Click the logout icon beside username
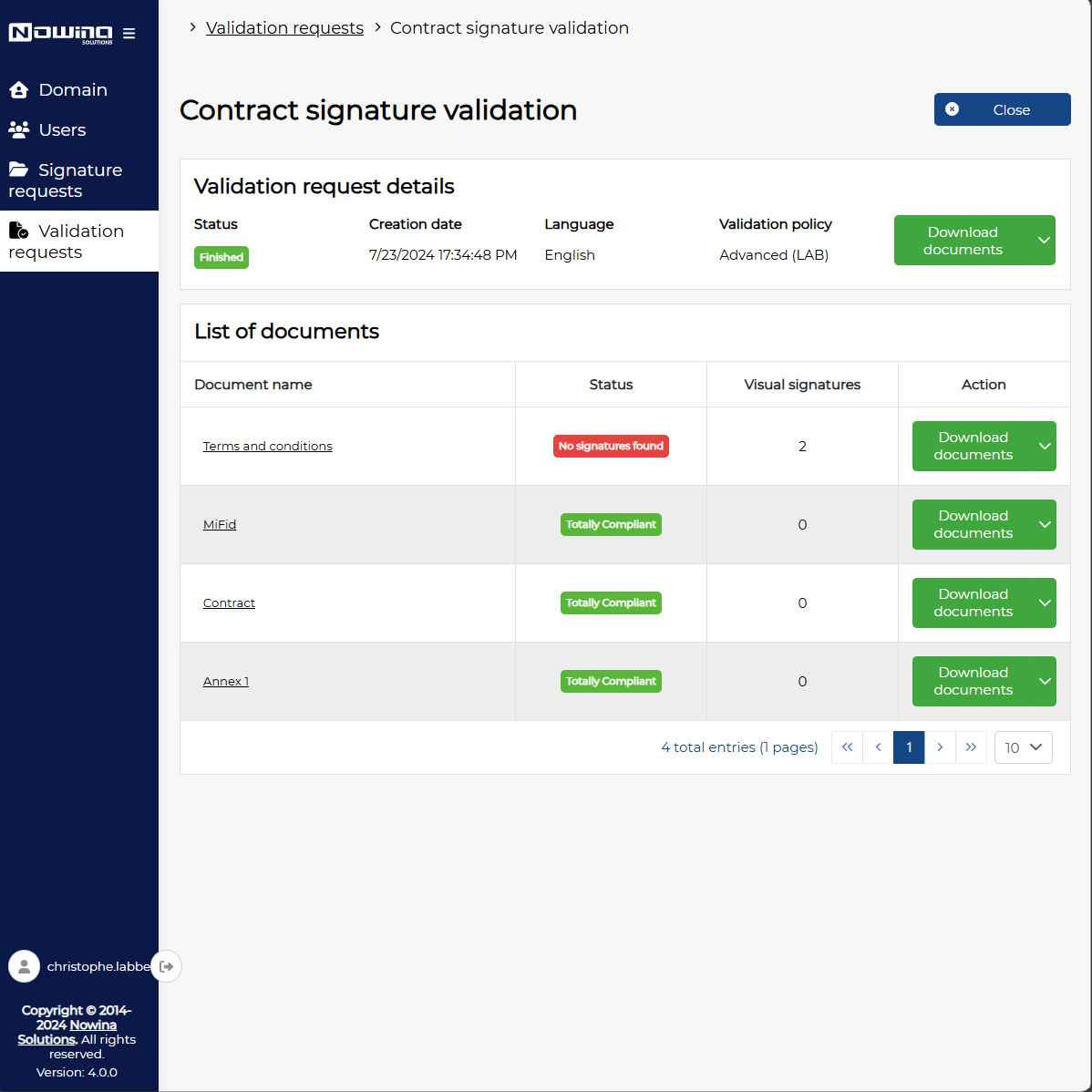 167,966
